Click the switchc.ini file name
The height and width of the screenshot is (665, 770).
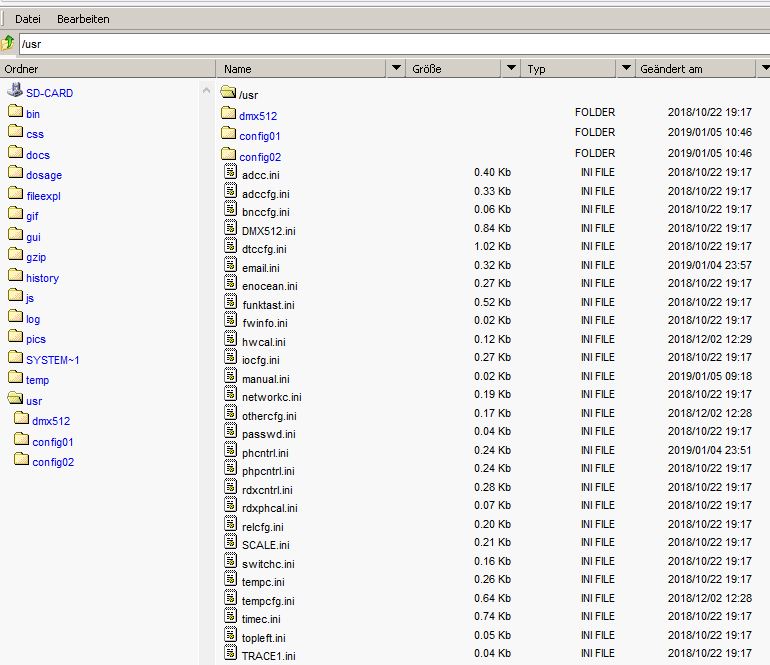point(268,564)
